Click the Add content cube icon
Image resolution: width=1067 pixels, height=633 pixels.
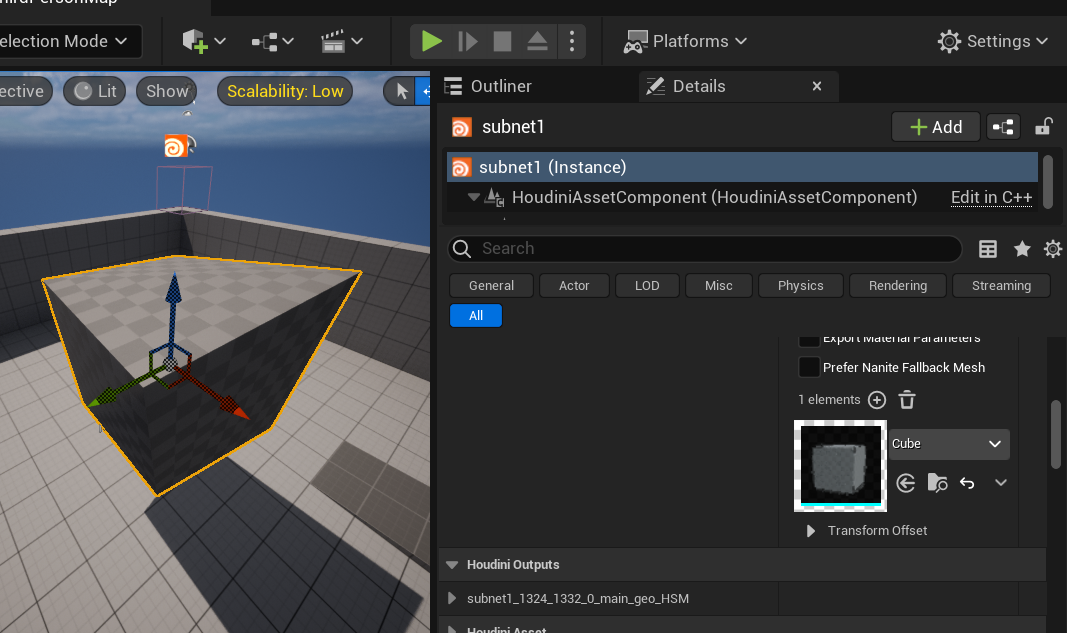(x=194, y=41)
